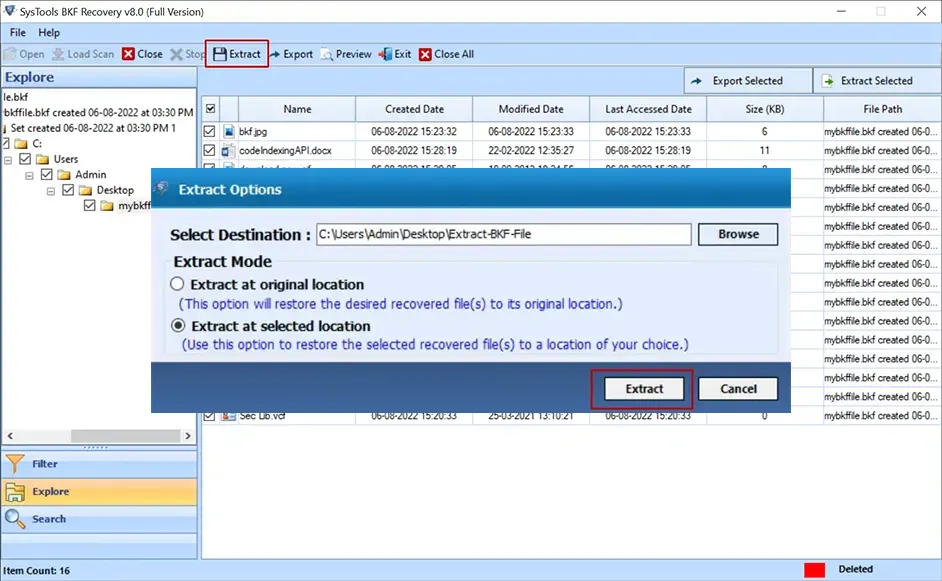The width and height of the screenshot is (942, 581).
Task: Open the Help menu
Action: click(x=49, y=32)
